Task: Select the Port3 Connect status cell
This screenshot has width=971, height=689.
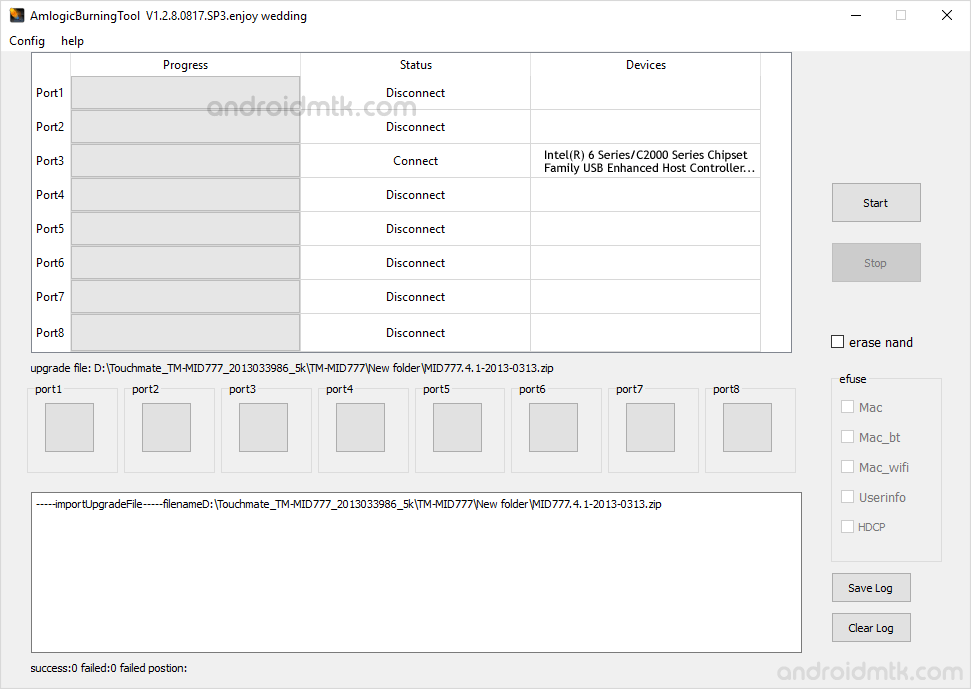Action: click(415, 160)
